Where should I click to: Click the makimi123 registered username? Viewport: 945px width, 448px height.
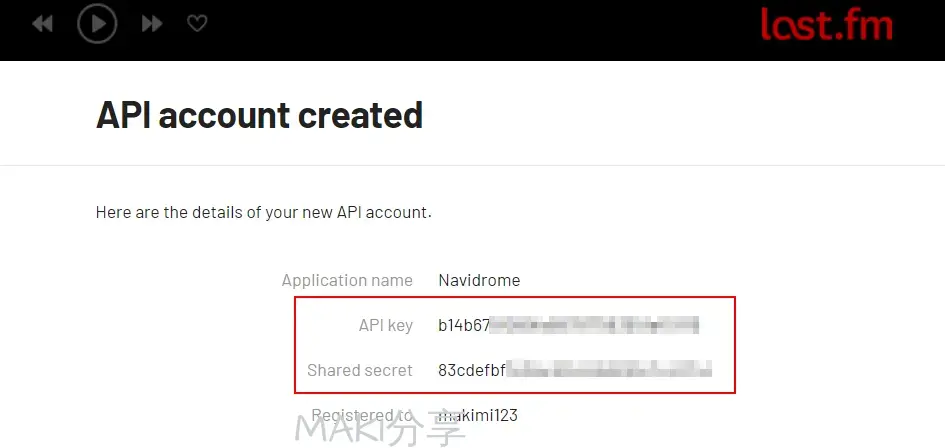pos(477,415)
